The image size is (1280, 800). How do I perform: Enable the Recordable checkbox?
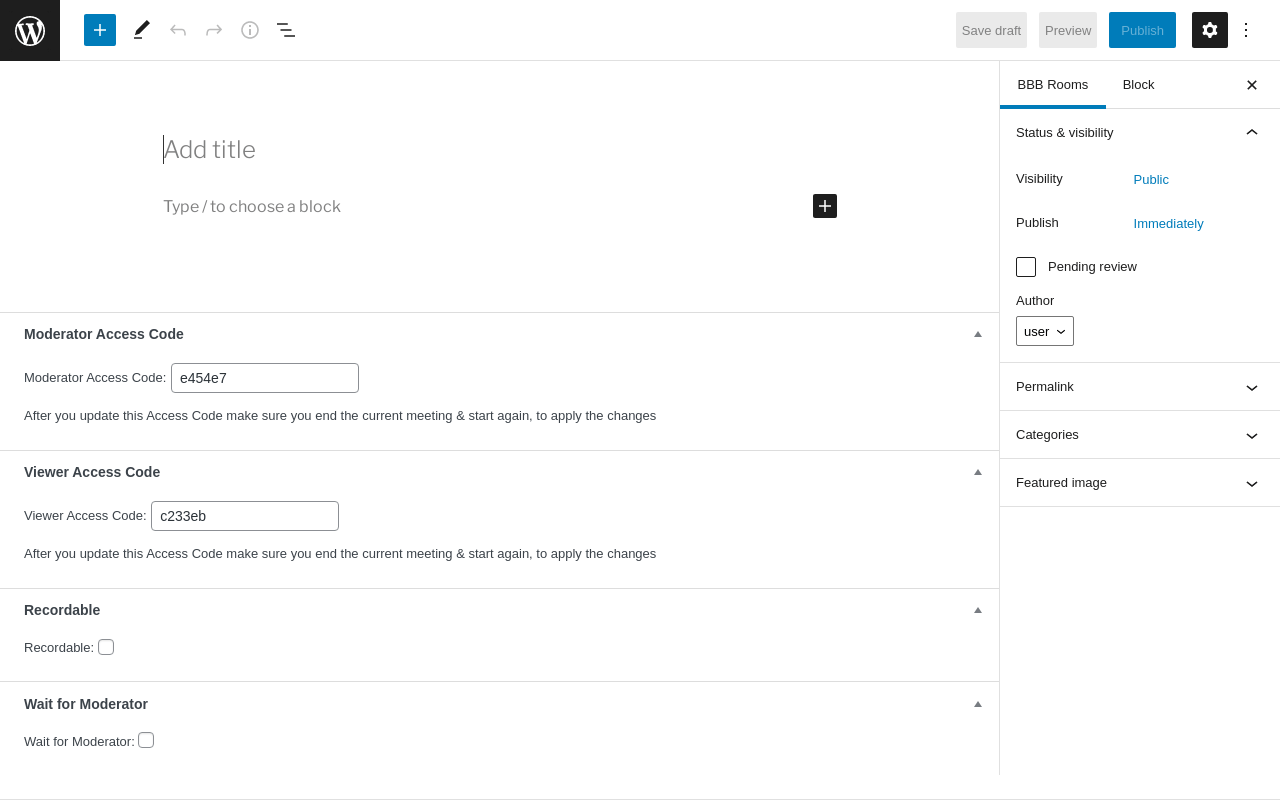coord(106,647)
